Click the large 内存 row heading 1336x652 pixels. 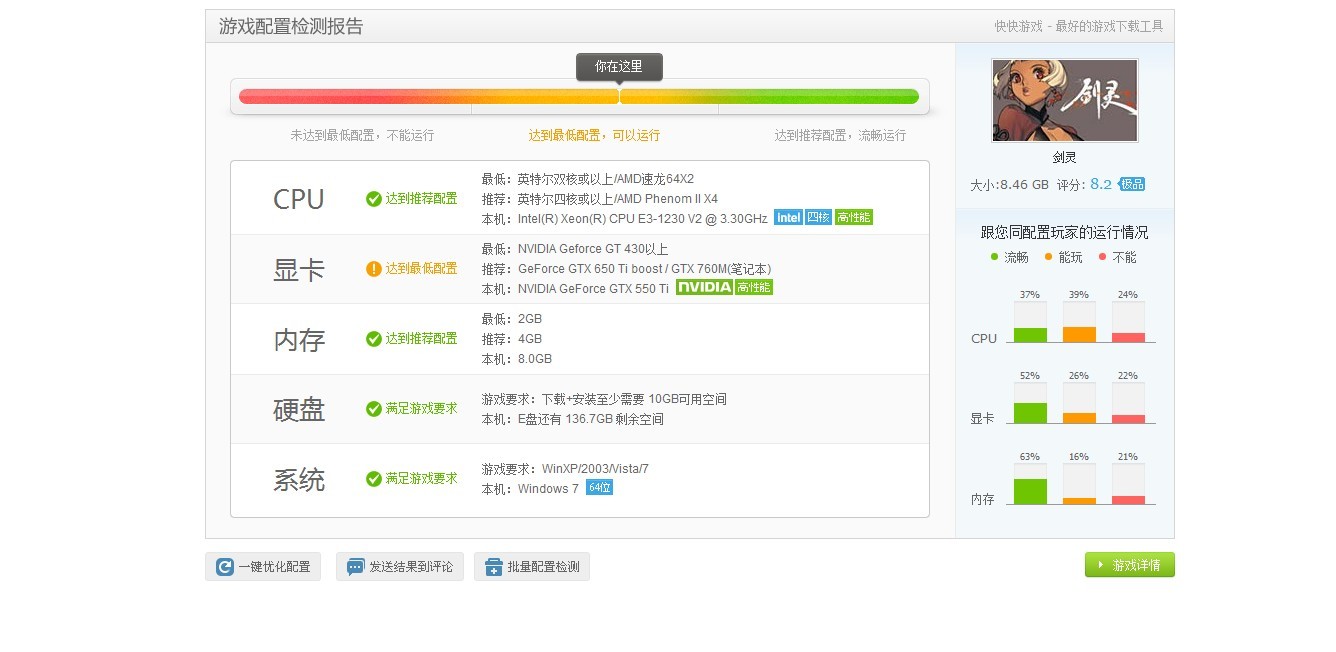click(299, 340)
